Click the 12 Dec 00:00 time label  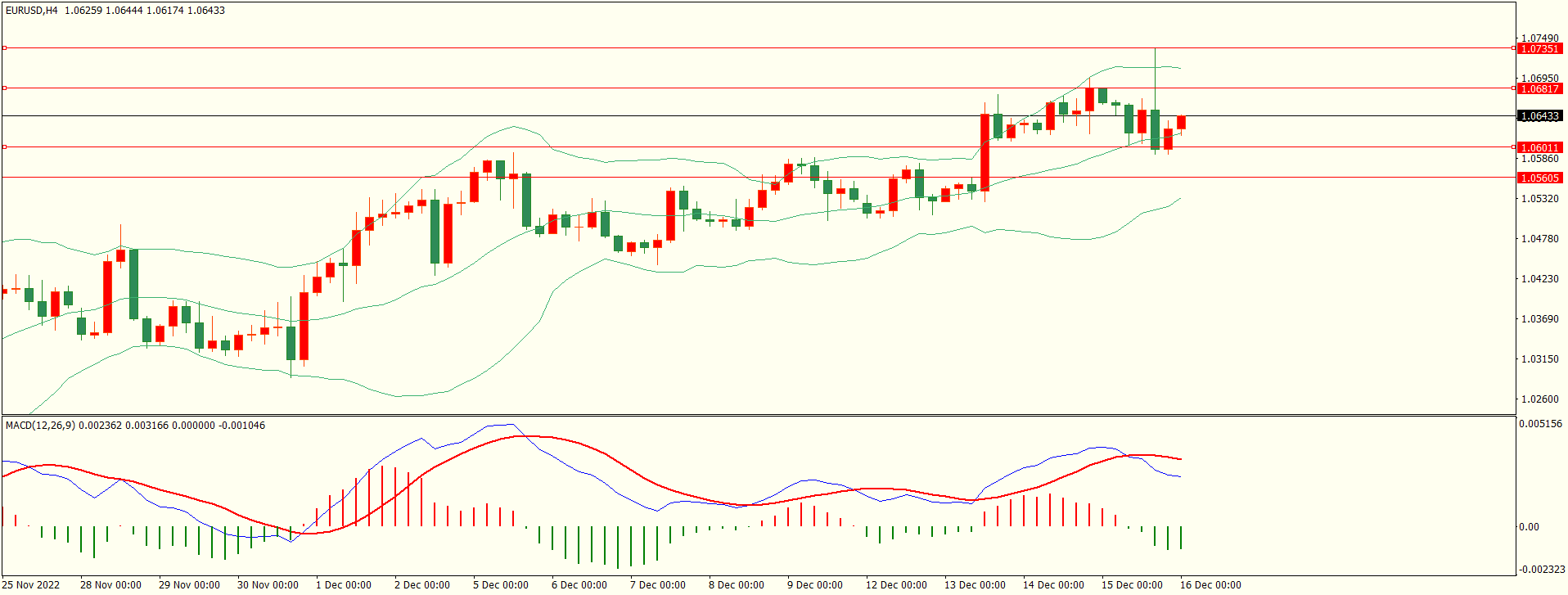pyautogui.click(x=896, y=585)
